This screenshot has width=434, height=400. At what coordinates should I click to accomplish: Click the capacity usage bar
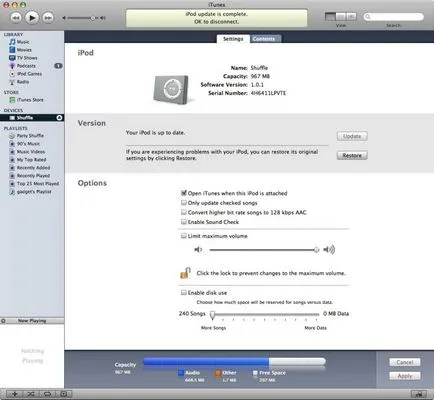pos(234,362)
